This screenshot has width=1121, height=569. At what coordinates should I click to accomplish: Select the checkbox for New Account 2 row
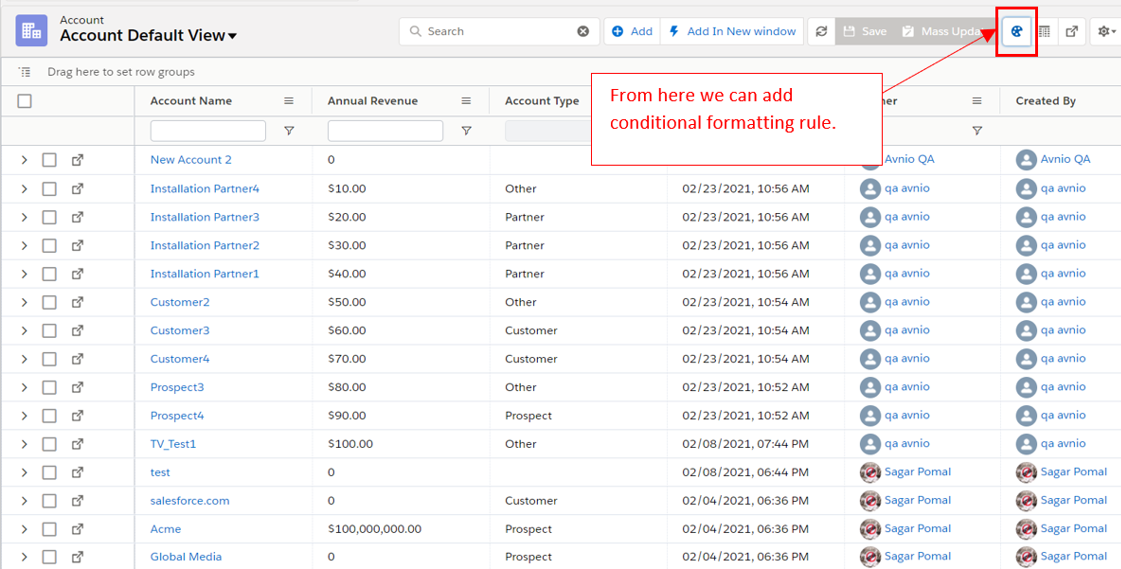click(x=49, y=160)
